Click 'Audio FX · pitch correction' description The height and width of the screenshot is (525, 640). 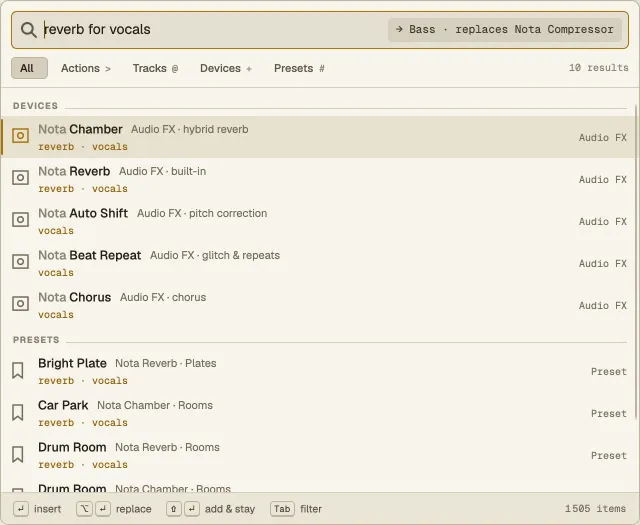tap(202, 214)
